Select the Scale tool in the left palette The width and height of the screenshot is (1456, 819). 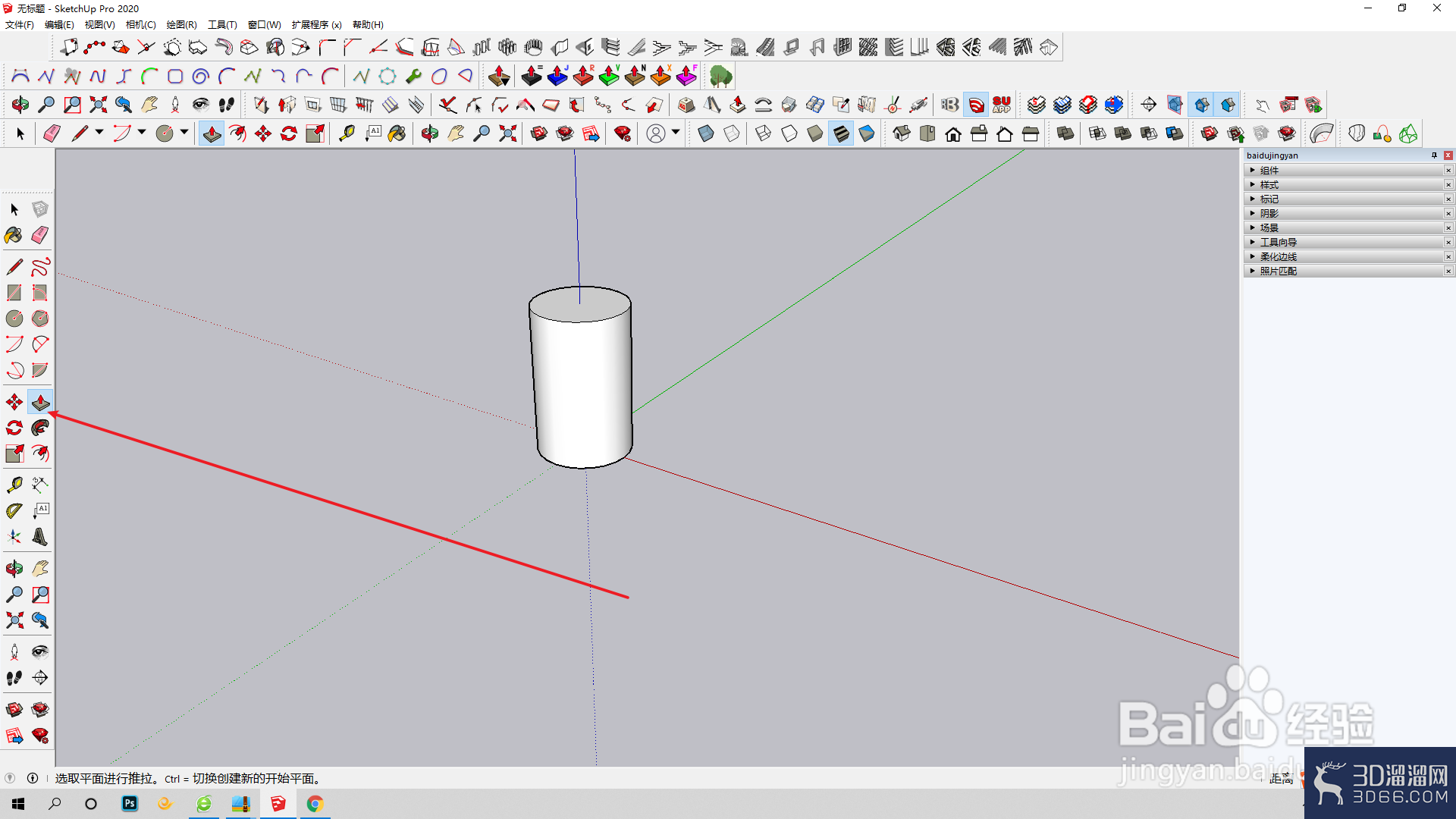pos(14,453)
